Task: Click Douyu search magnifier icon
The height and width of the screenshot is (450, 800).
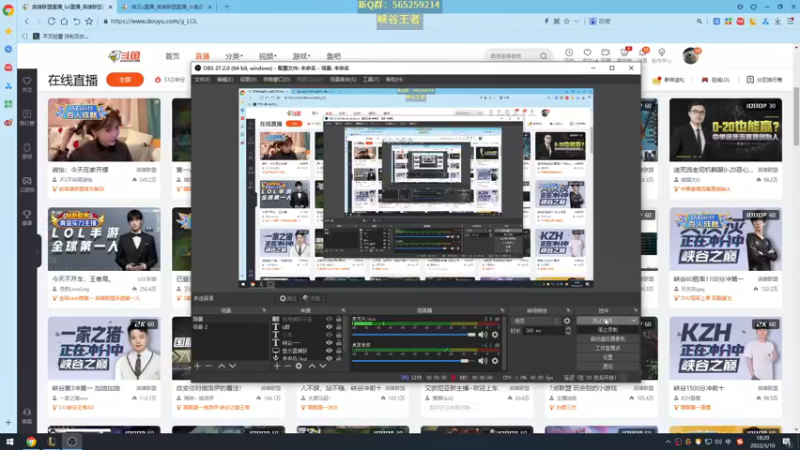Action: pyautogui.click(x=543, y=56)
